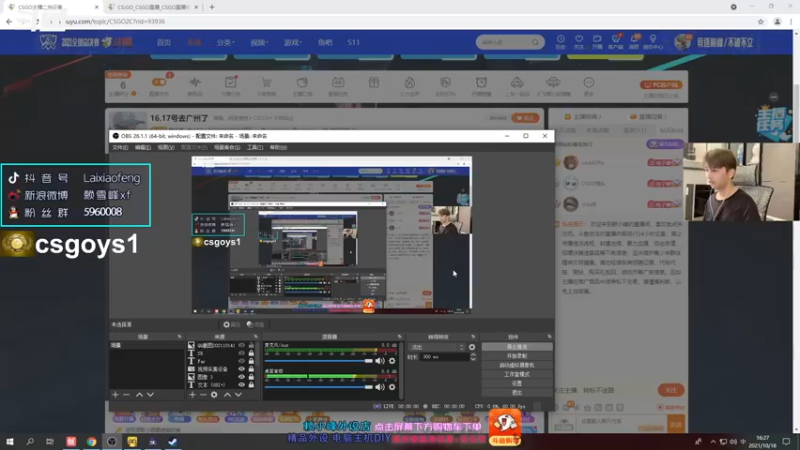The width and height of the screenshot is (800, 450).
Task: Open history clock icon in Douyu header
Action: point(560,41)
